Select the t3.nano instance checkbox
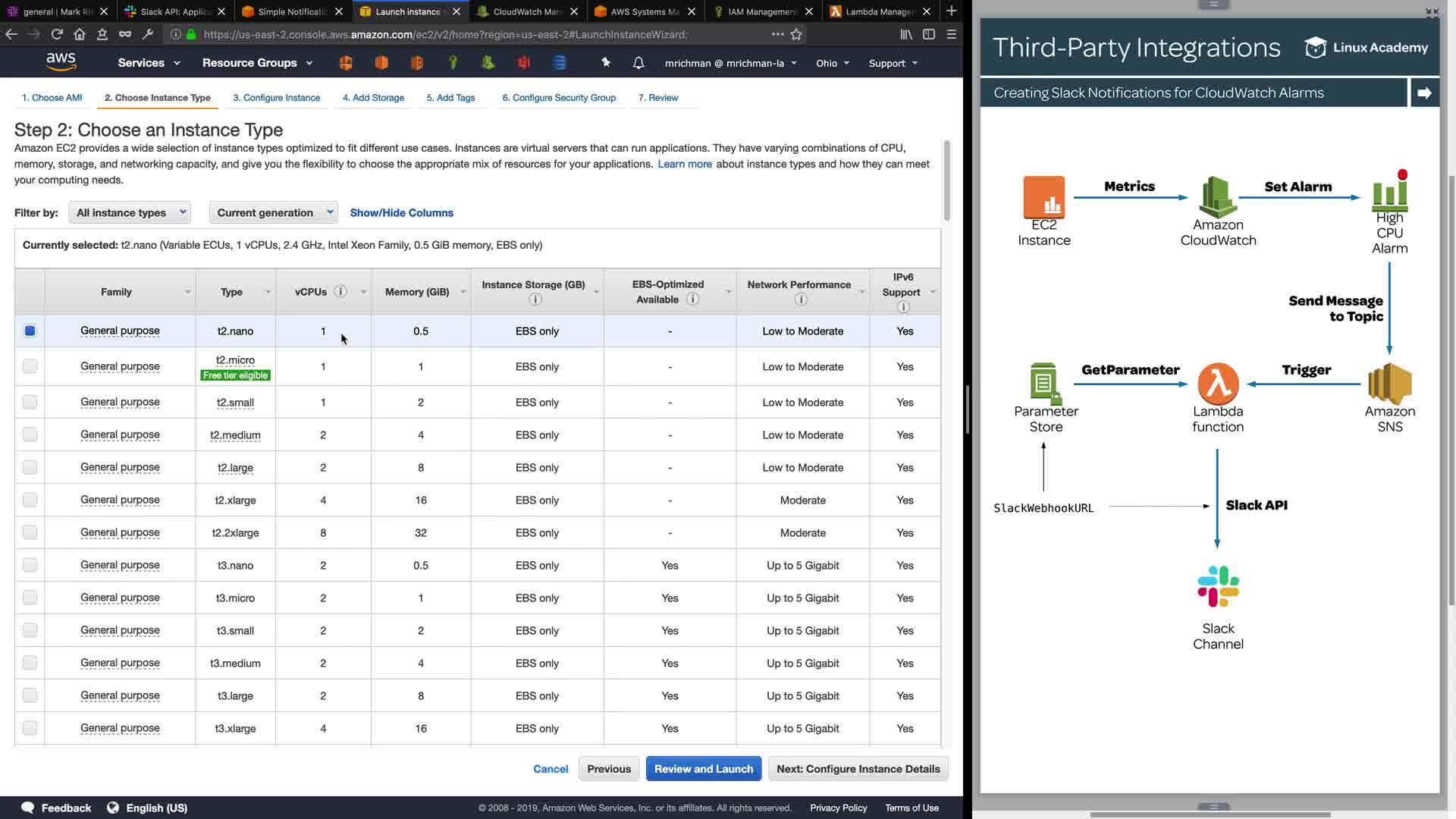This screenshot has width=1456, height=819. click(x=30, y=565)
